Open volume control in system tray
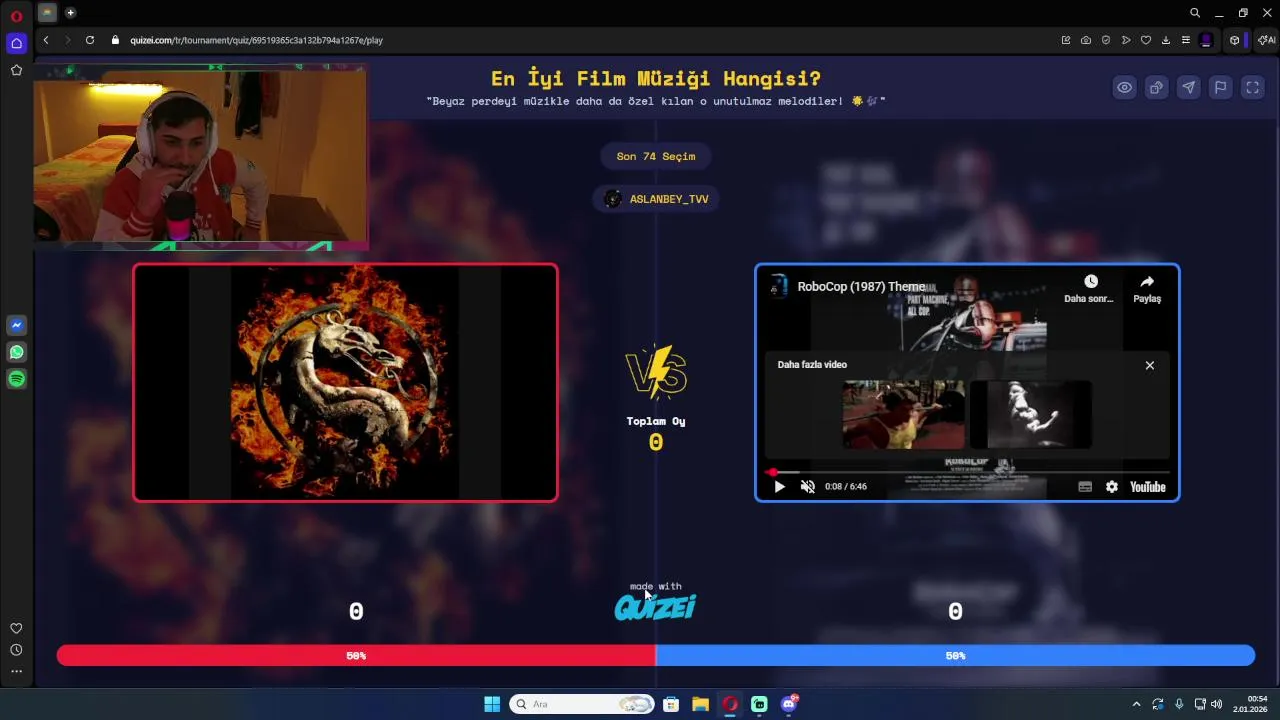1280x720 pixels. coord(1216,704)
